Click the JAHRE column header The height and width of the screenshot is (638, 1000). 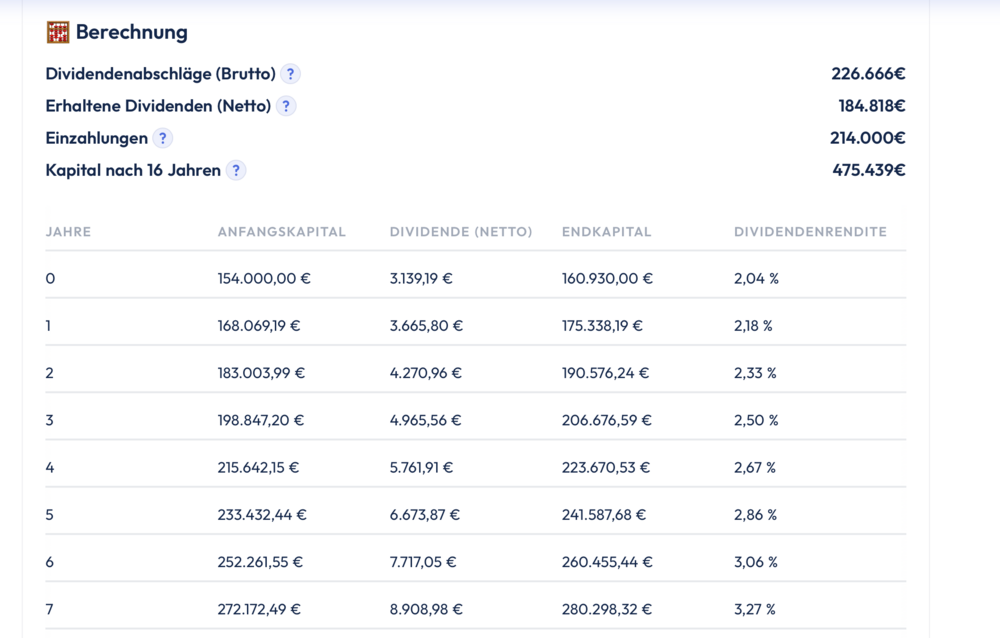[68, 232]
